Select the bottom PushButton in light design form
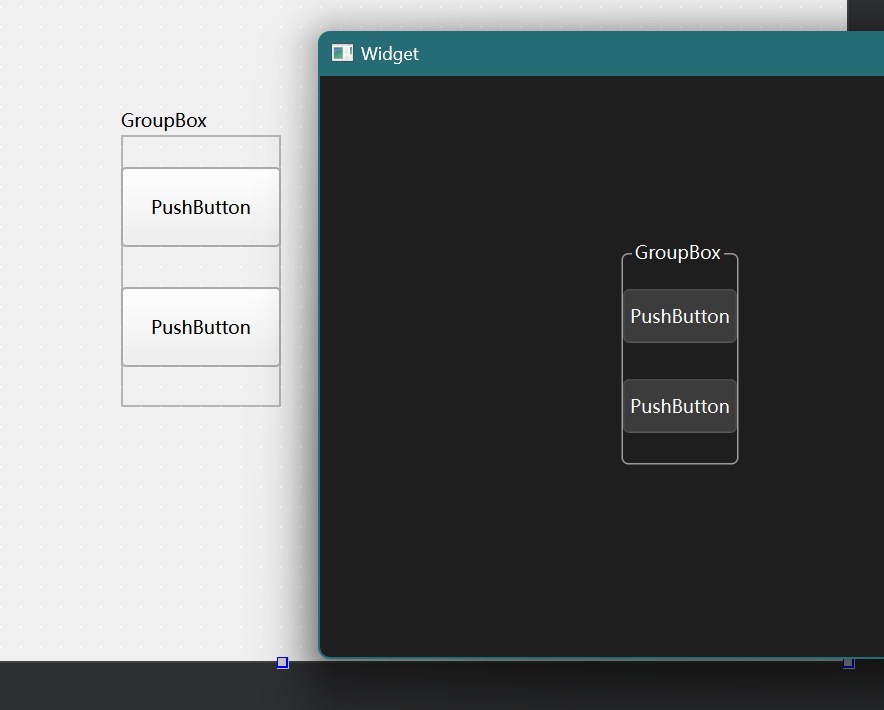 [x=201, y=327]
